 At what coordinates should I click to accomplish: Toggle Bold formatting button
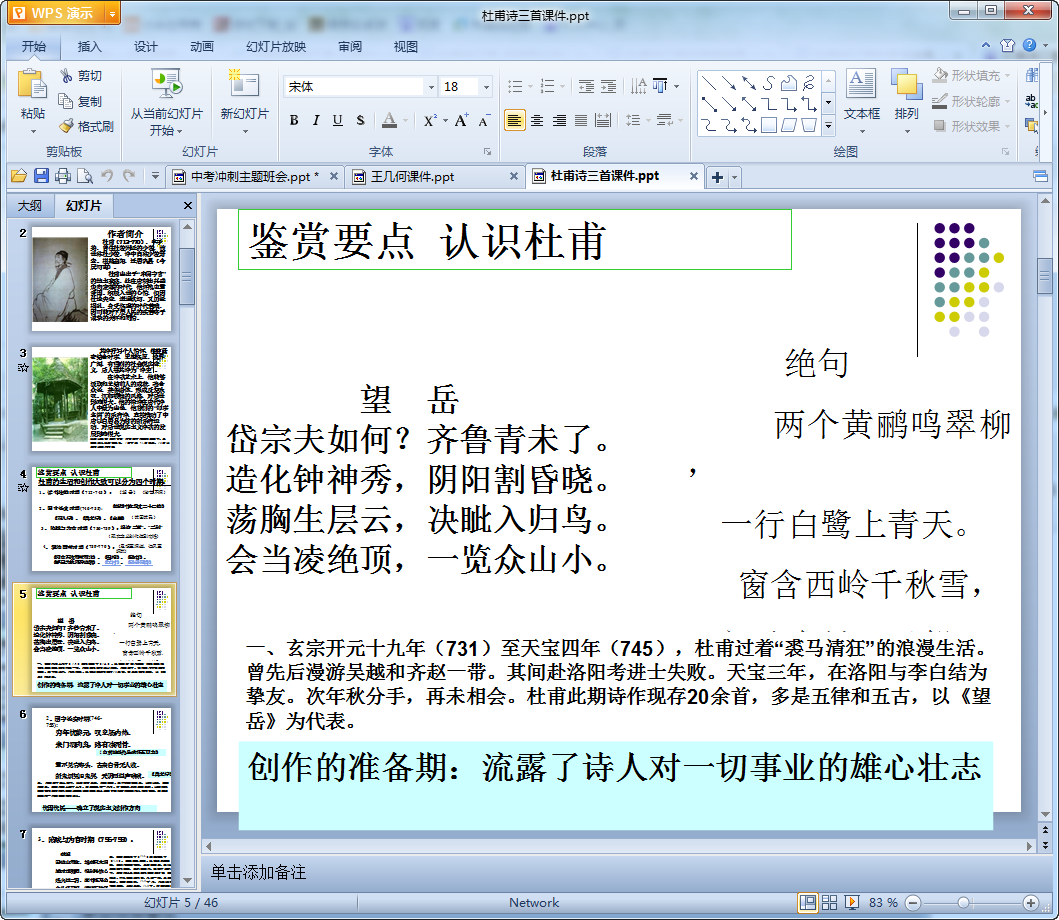294,120
